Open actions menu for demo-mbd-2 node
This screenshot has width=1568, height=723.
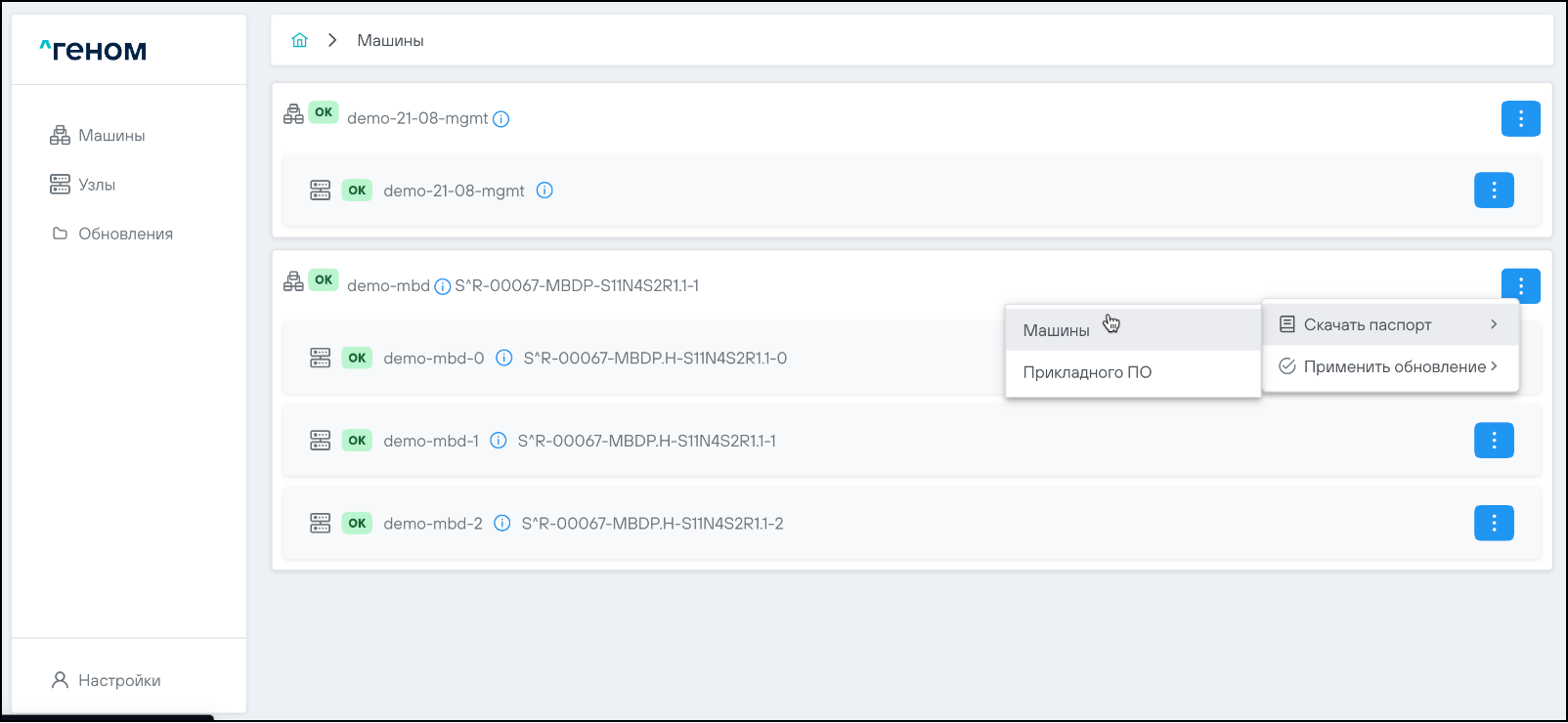pos(1493,524)
